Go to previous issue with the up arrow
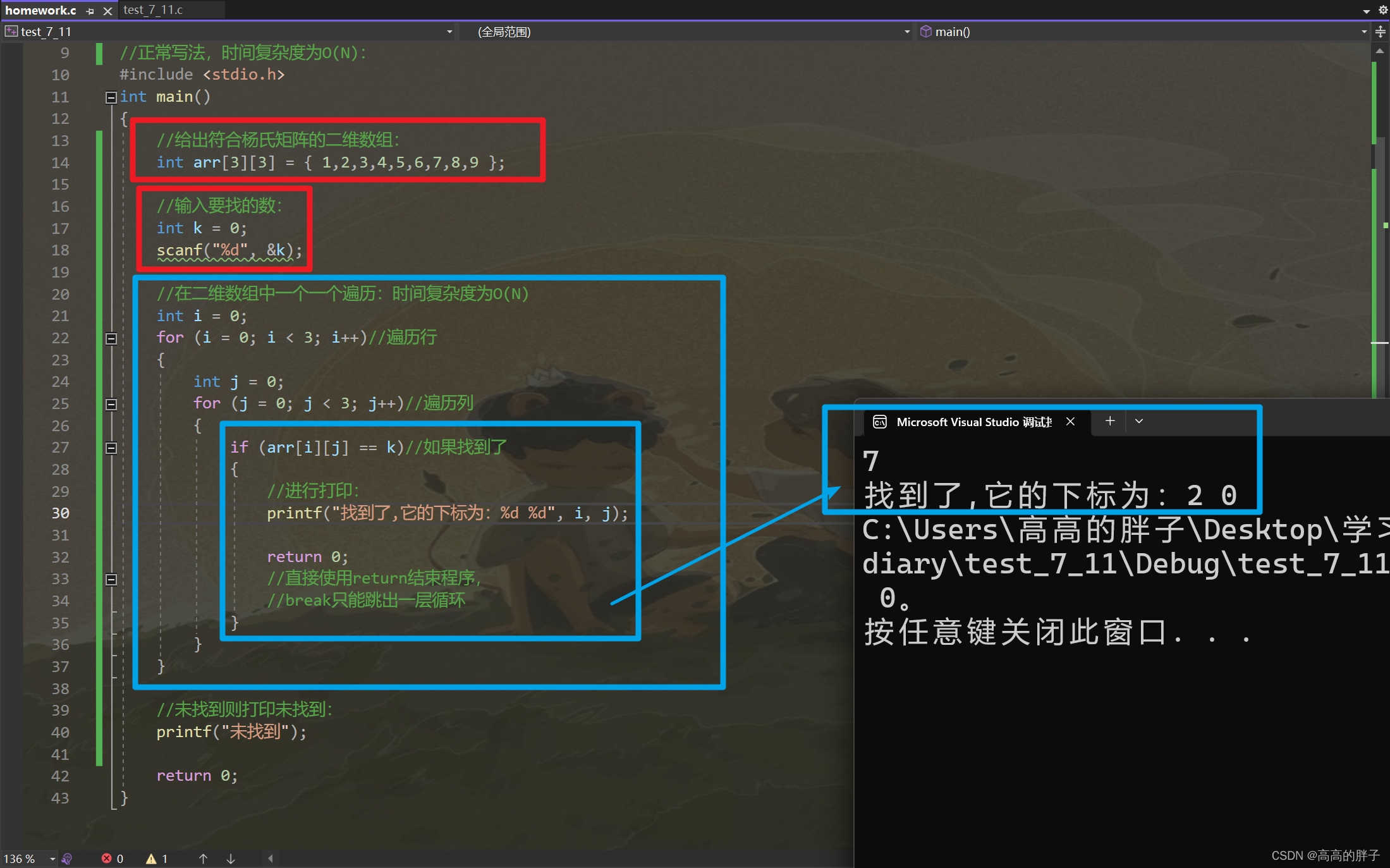 coord(203,859)
